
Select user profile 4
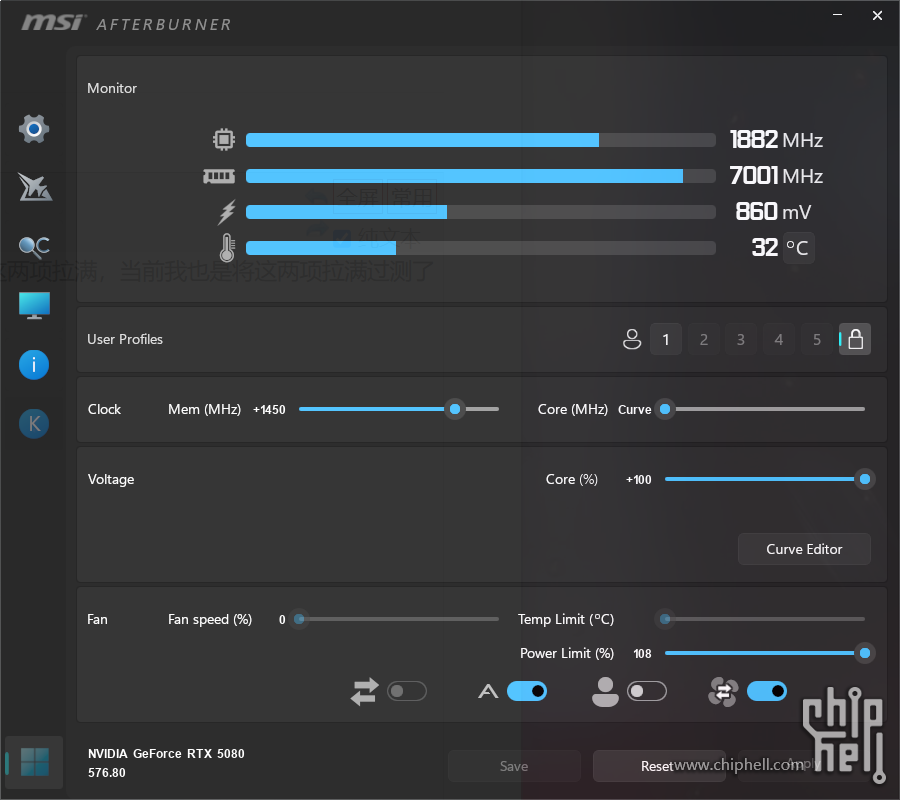779,339
